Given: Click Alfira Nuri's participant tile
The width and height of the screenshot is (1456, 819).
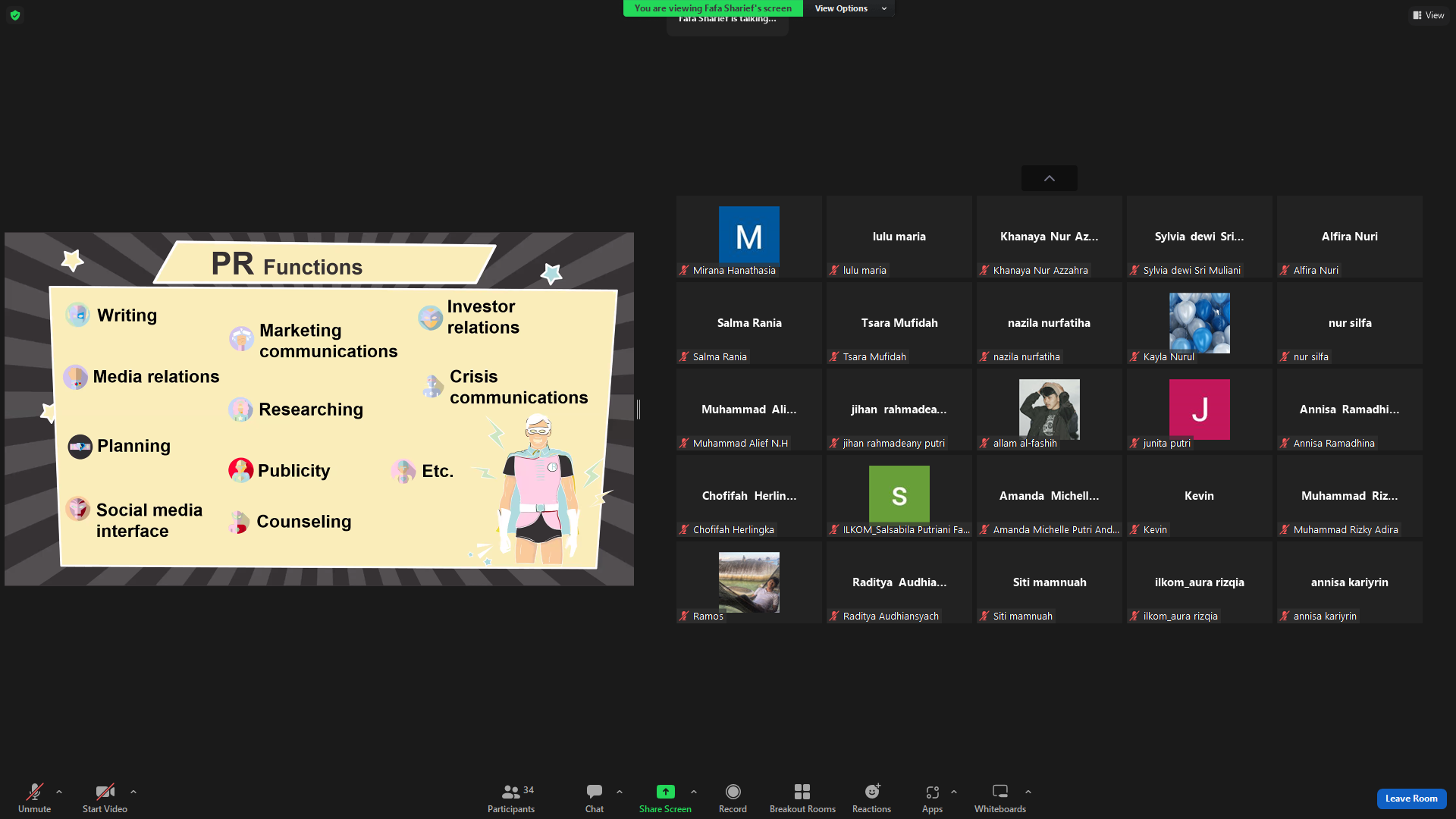Looking at the screenshot, I should point(1350,237).
